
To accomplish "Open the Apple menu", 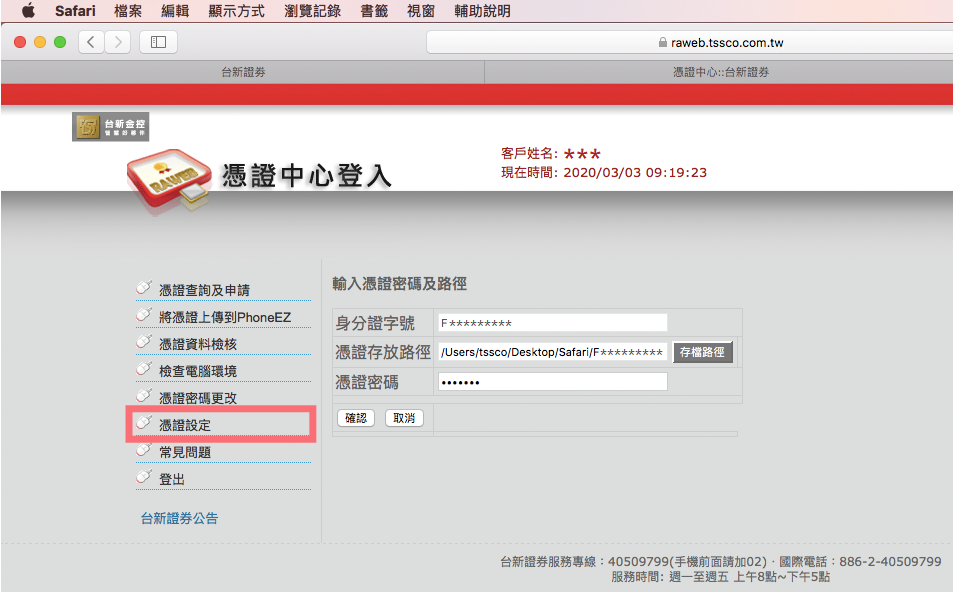I will pyautogui.click(x=28, y=11).
